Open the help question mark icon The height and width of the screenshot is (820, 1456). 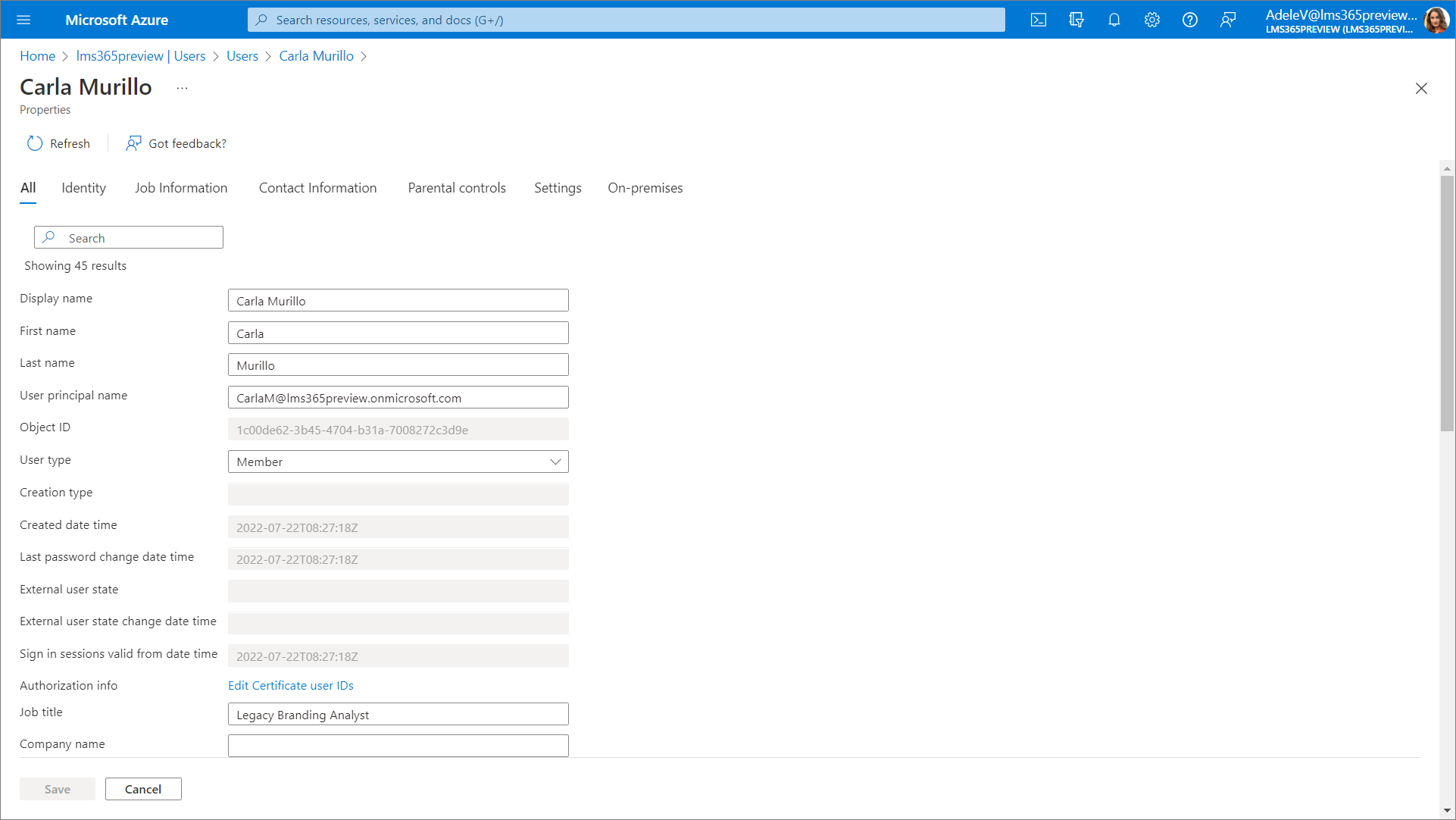[1190, 20]
